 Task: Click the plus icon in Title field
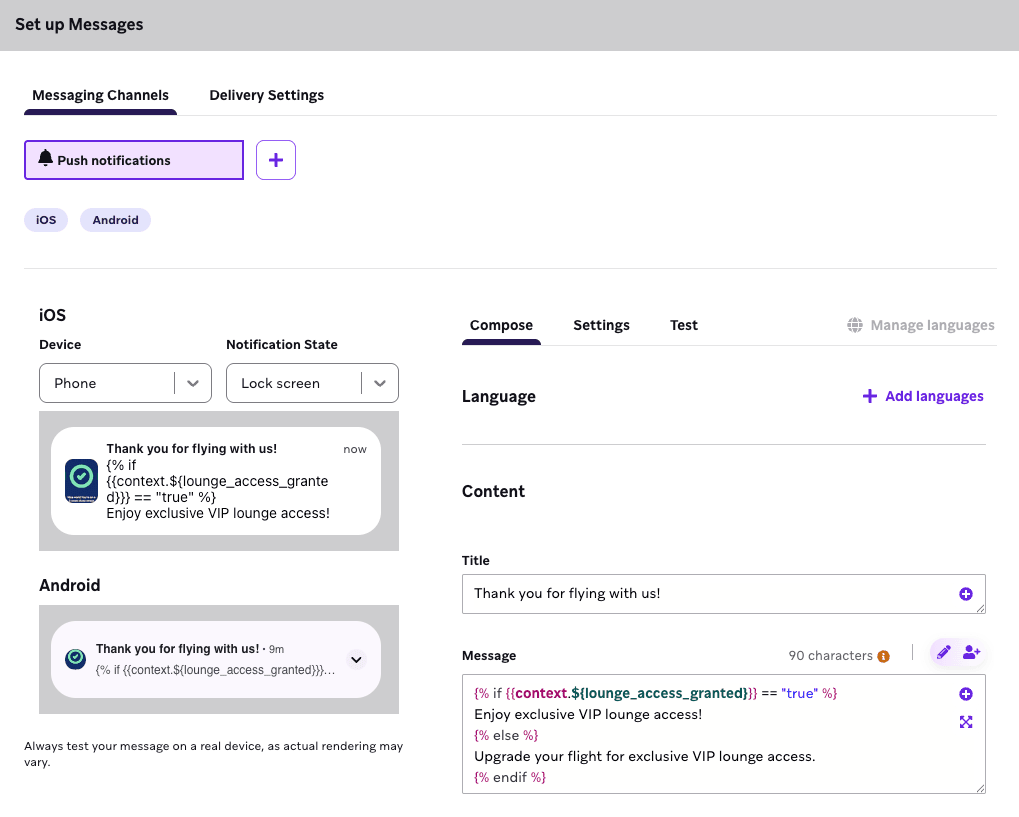[x=966, y=594]
